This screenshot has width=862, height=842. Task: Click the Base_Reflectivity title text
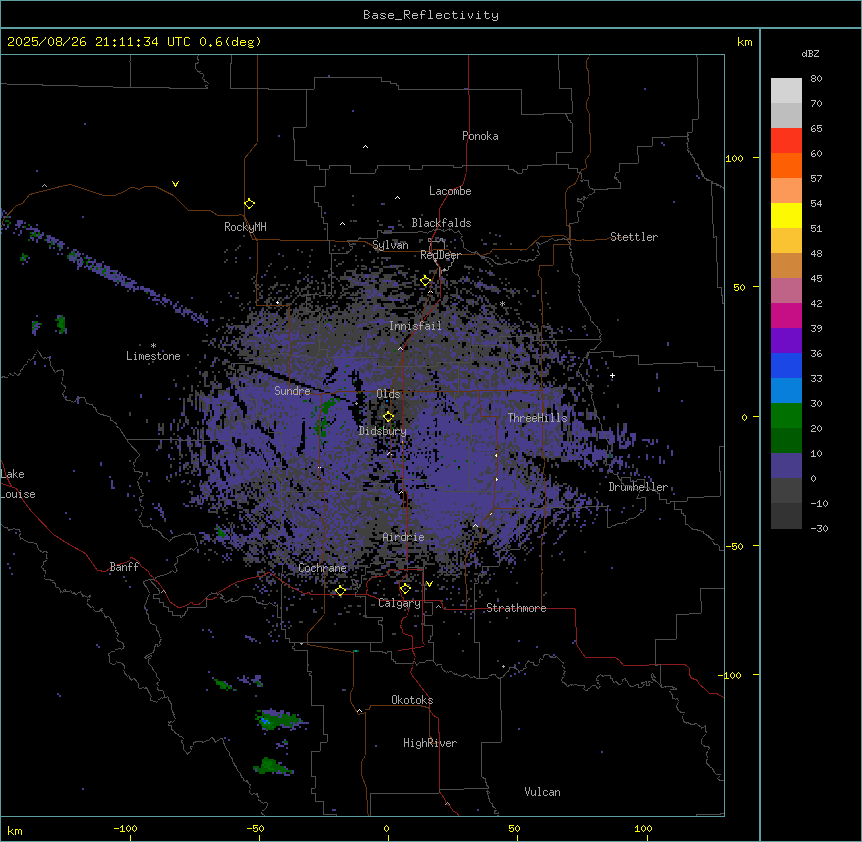pyautogui.click(x=431, y=15)
